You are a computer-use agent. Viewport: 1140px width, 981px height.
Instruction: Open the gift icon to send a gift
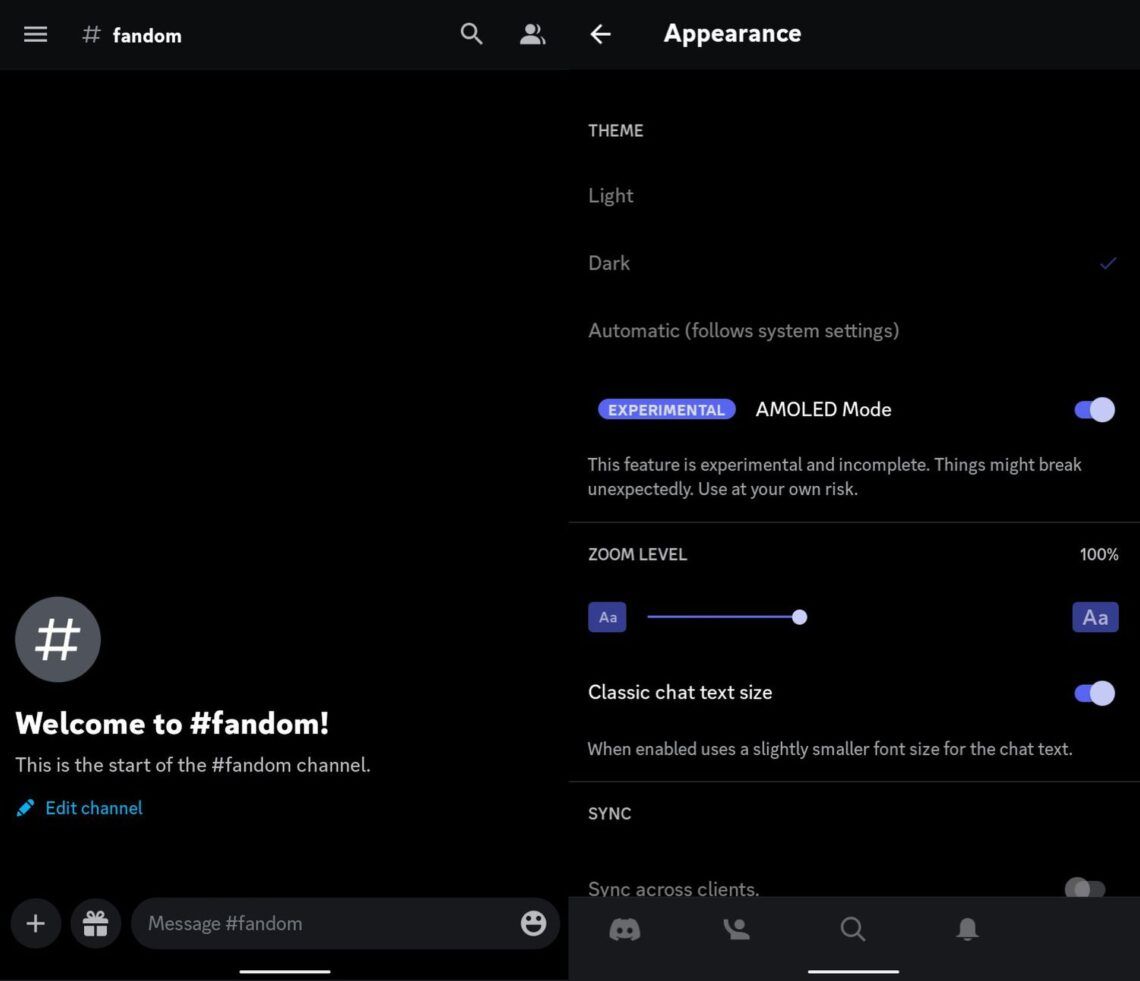click(x=96, y=923)
